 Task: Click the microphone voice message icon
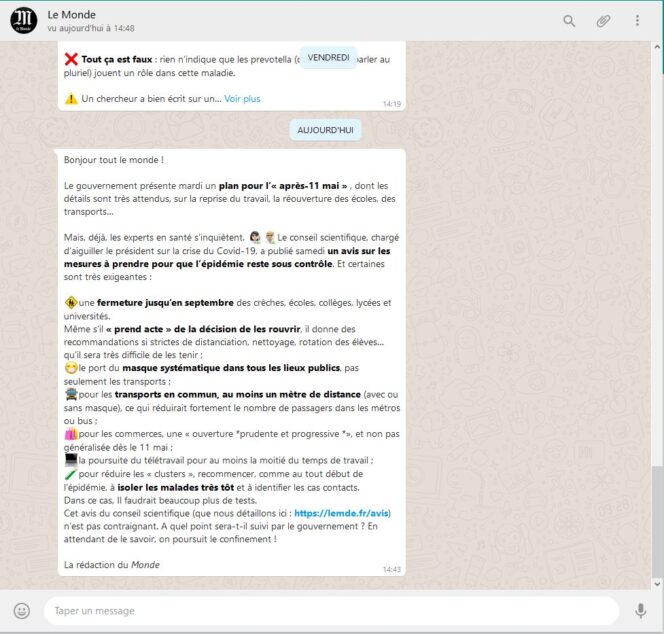(x=640, y=610)
